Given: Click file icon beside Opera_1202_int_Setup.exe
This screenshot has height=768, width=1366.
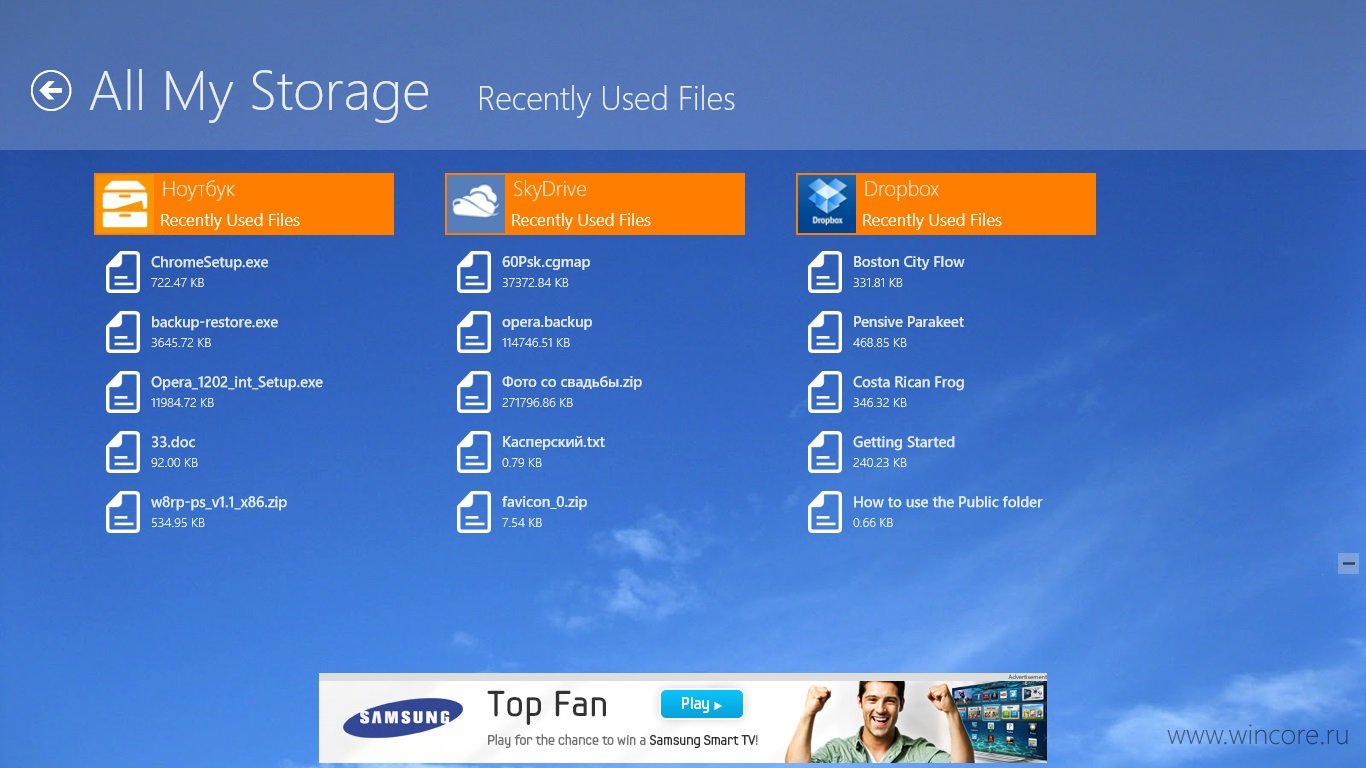Looking at the screenshot, I should (x=123, y=392).
